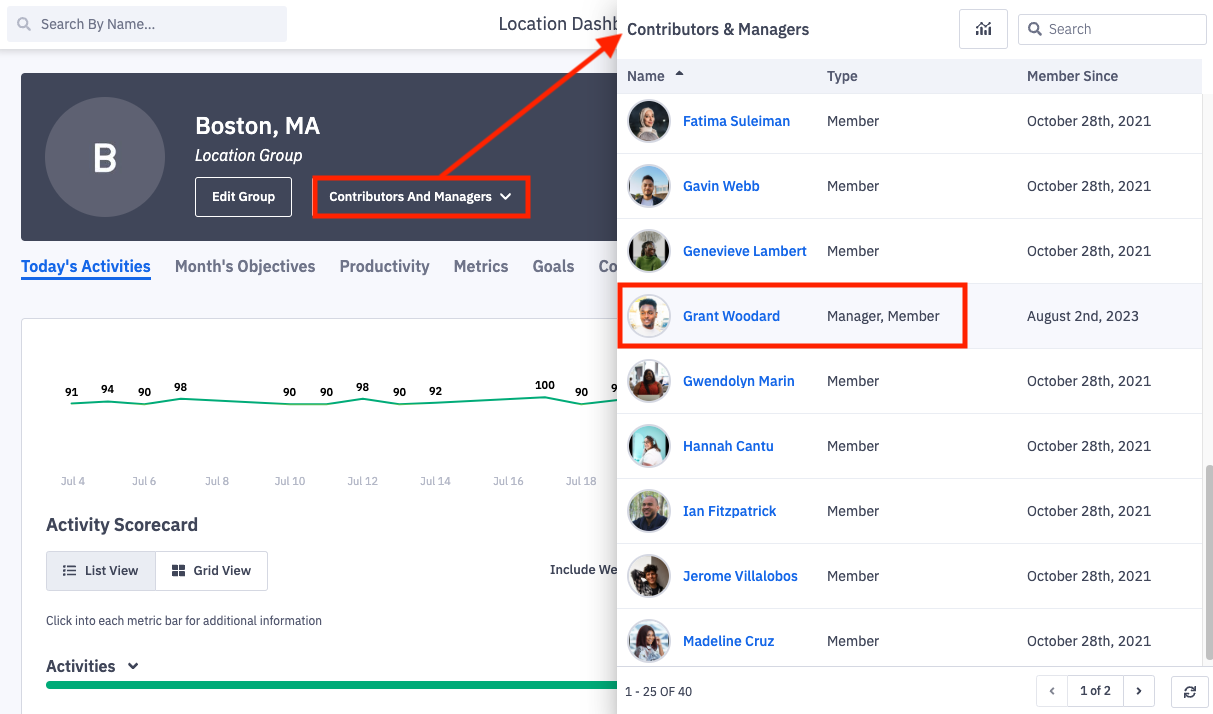Click the 'August 2nd, 2023' date cell

click(1083, 316)
